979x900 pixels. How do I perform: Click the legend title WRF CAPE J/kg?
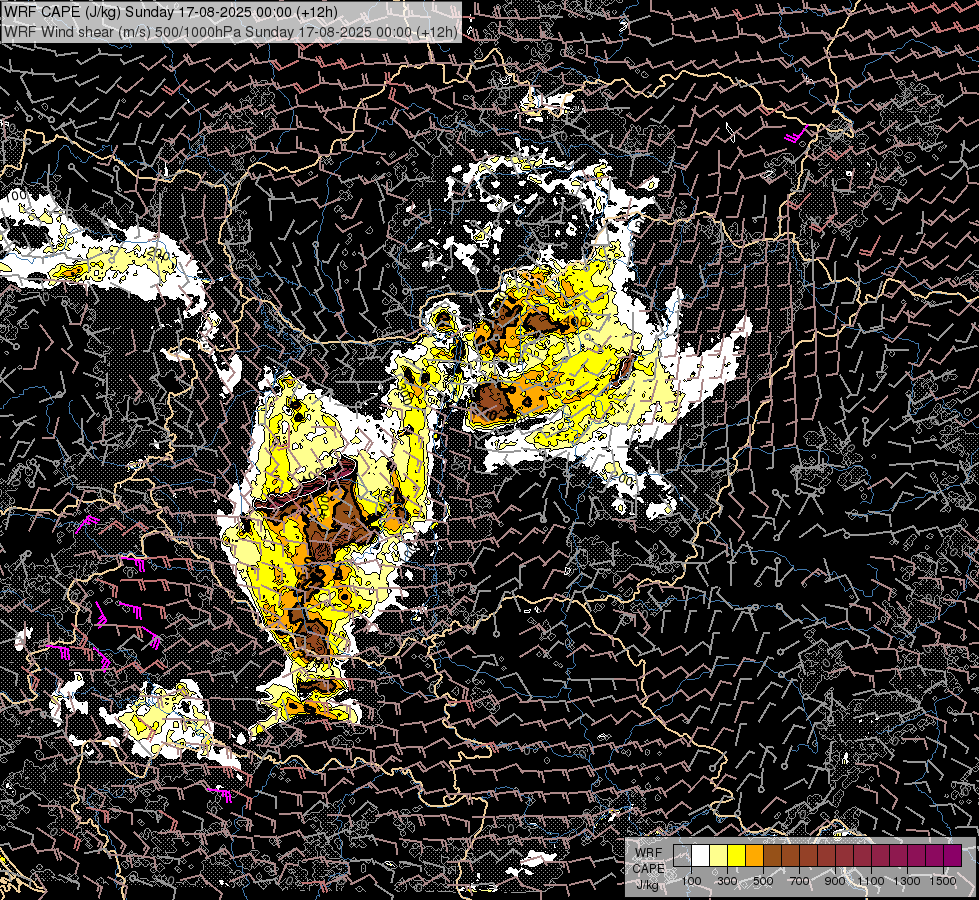(648, 868)
